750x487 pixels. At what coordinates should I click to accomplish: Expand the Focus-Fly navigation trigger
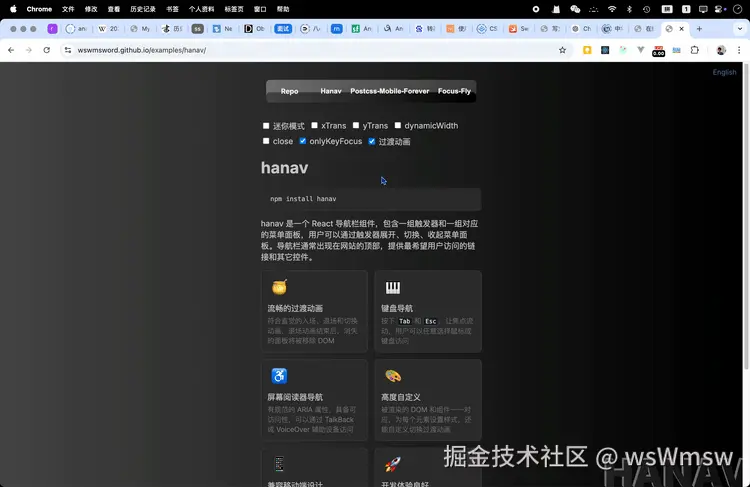pos(454,91)
